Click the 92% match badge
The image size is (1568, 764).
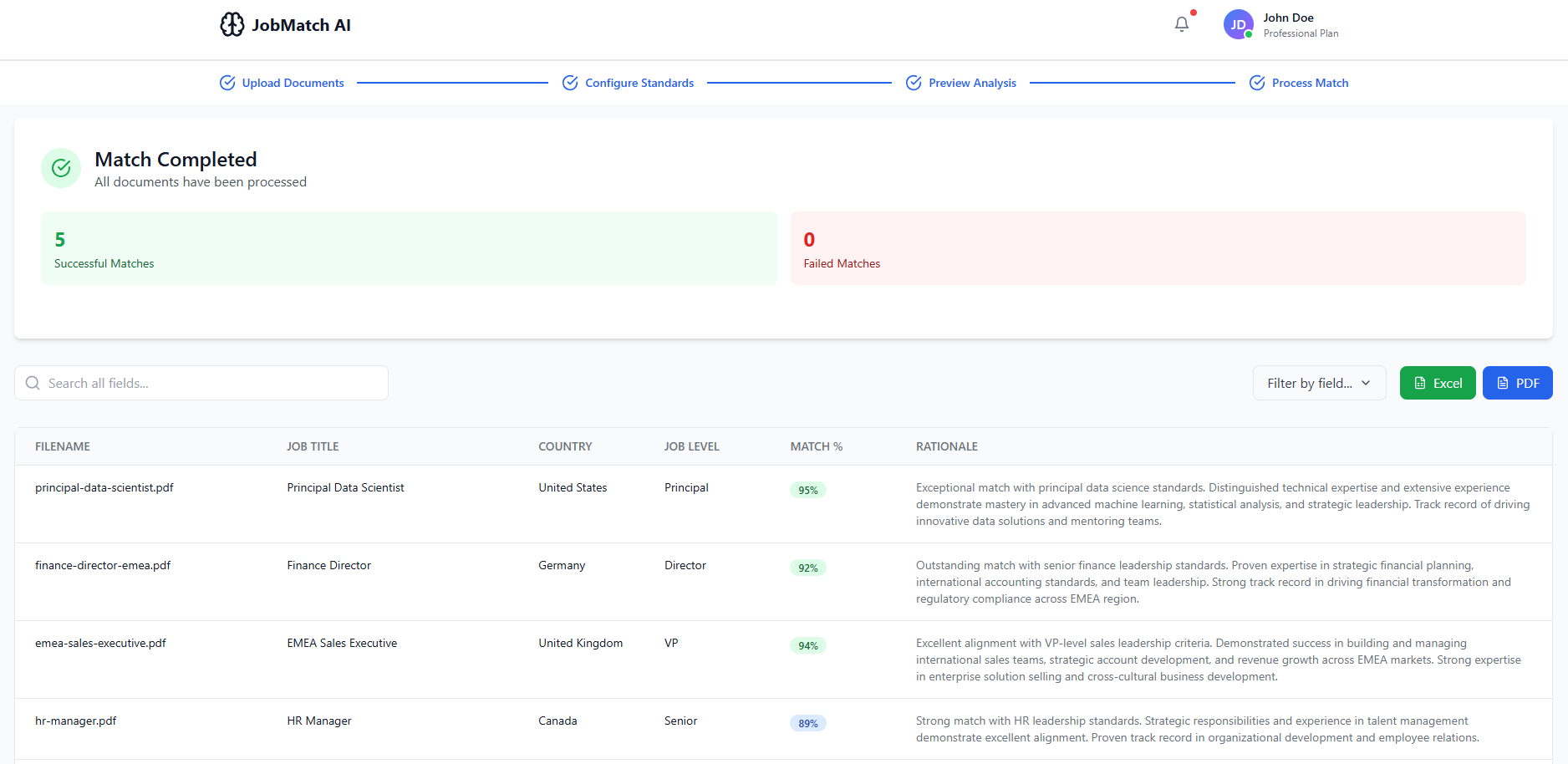tap(807, 568)
